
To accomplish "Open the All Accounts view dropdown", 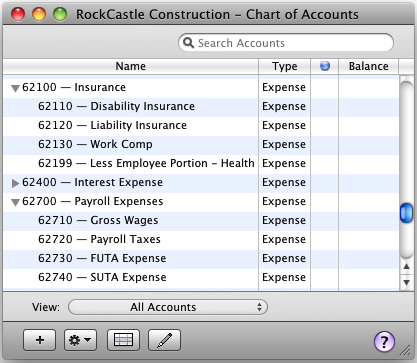I will click(168, 307).
